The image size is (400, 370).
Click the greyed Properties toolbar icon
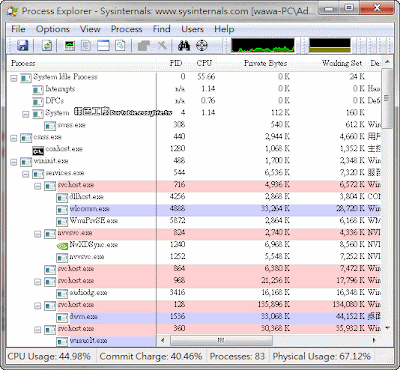pyautogui.click(x=144, y=45)
